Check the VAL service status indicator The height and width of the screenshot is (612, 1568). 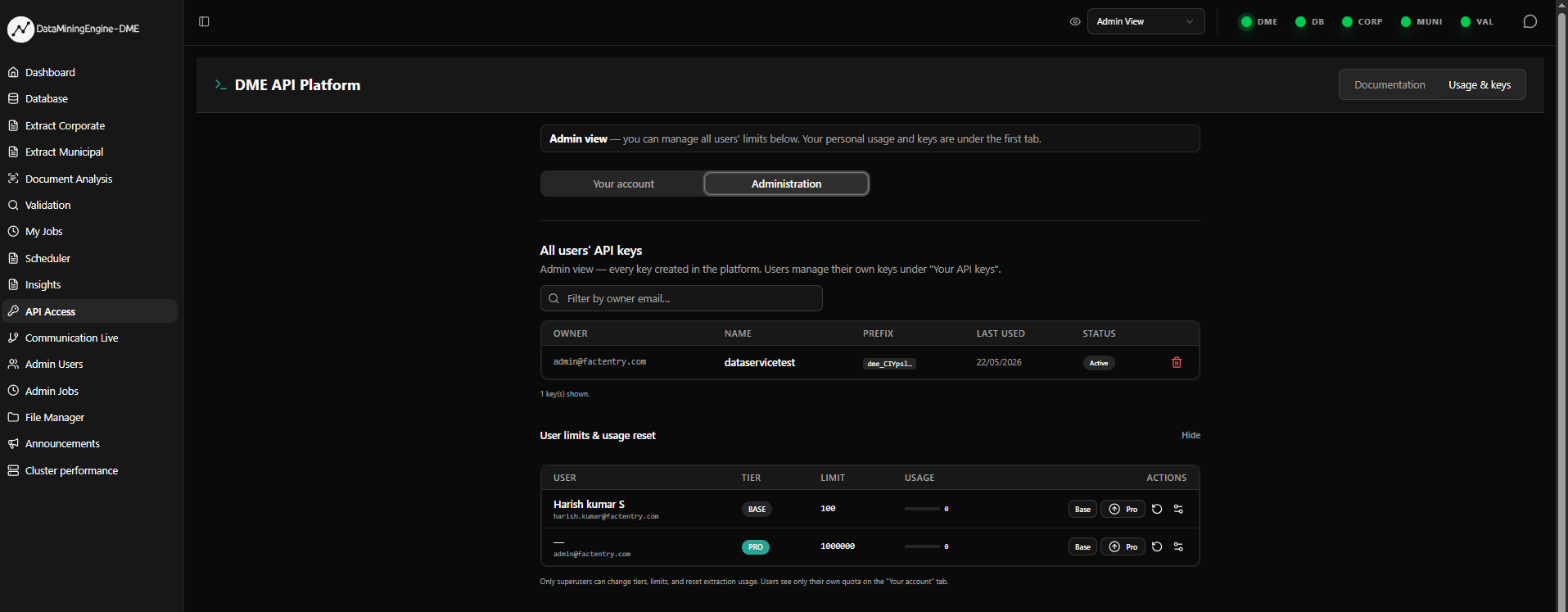click(1477, 22)
